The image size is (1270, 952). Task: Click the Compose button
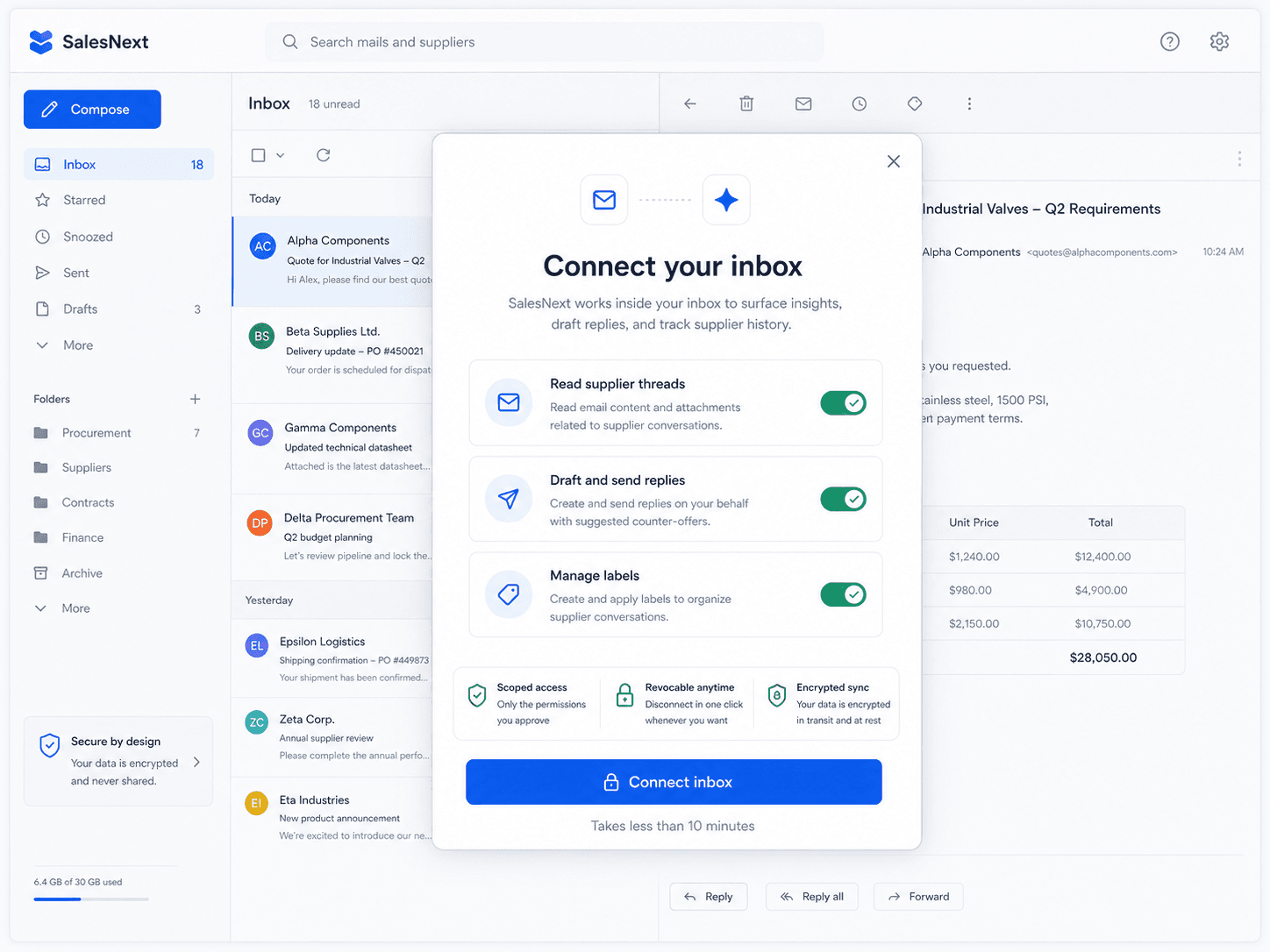92,110
